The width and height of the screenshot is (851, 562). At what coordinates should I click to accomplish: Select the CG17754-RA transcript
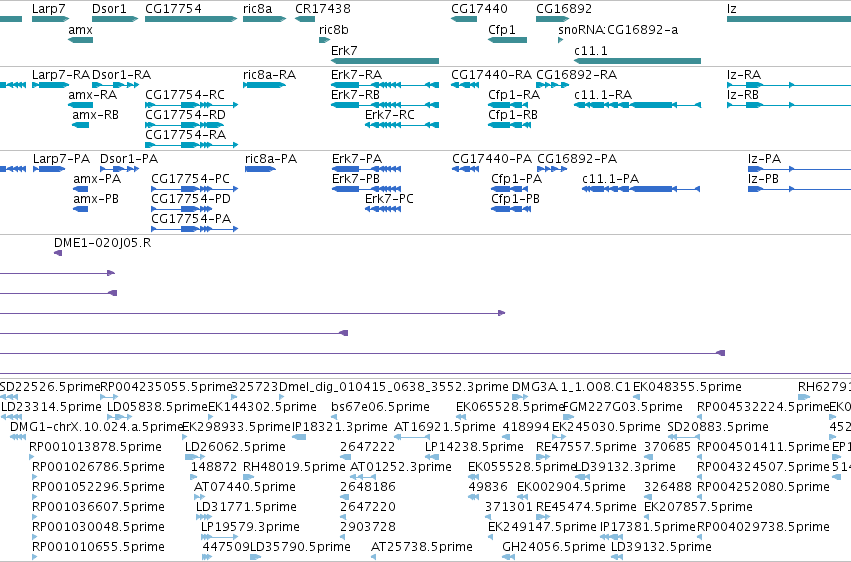coord(192,145)
